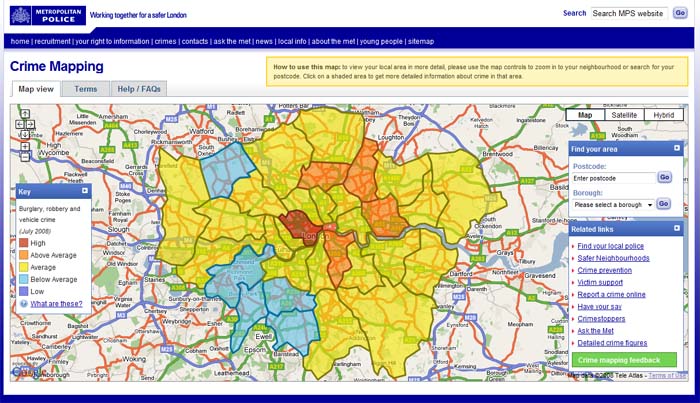Click Go next to the site search

coord(680,13)
